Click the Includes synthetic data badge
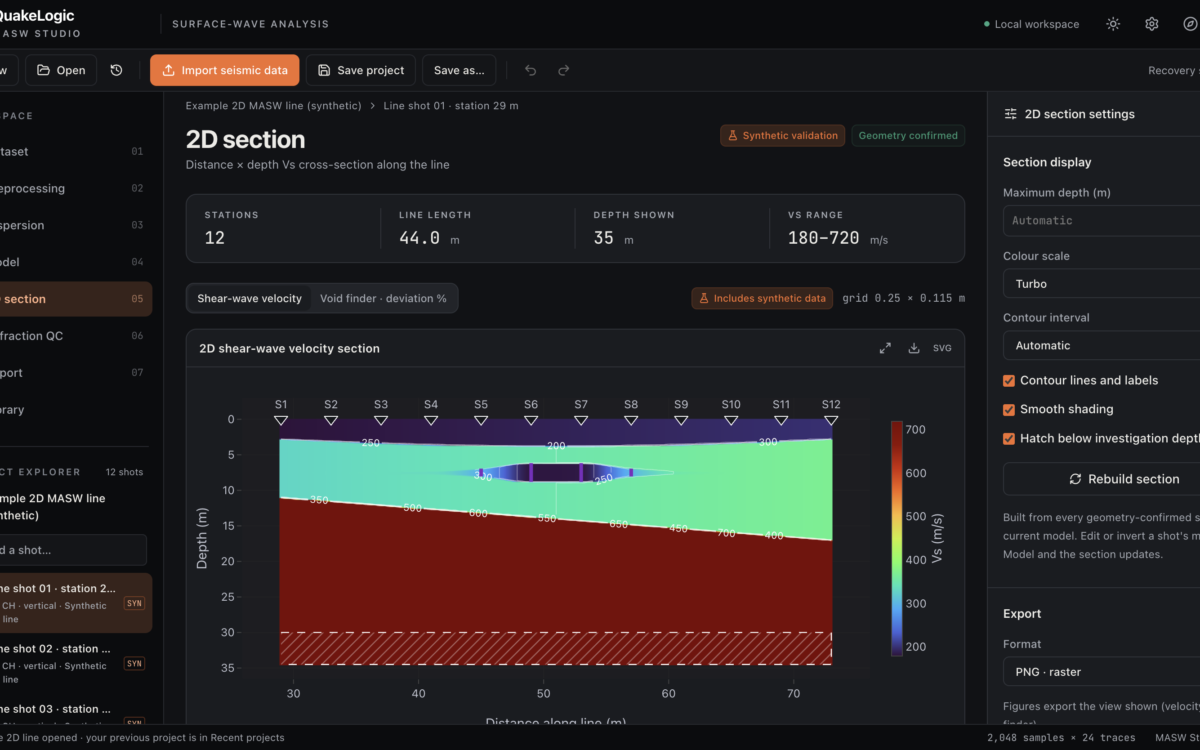This screenshot has width=1200, height=750. tap(762, 298)
